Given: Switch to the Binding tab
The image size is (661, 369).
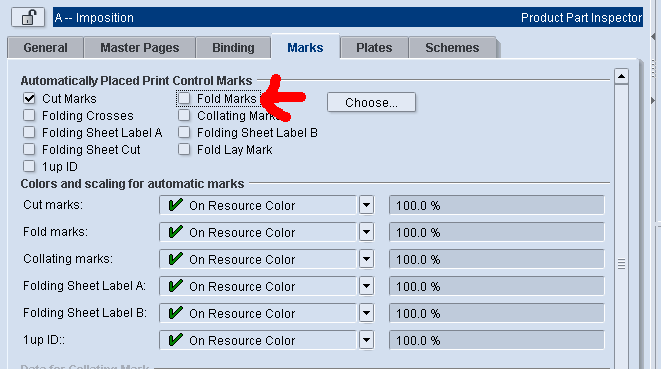Looking at the screenshot, I should tap(233, 48).
